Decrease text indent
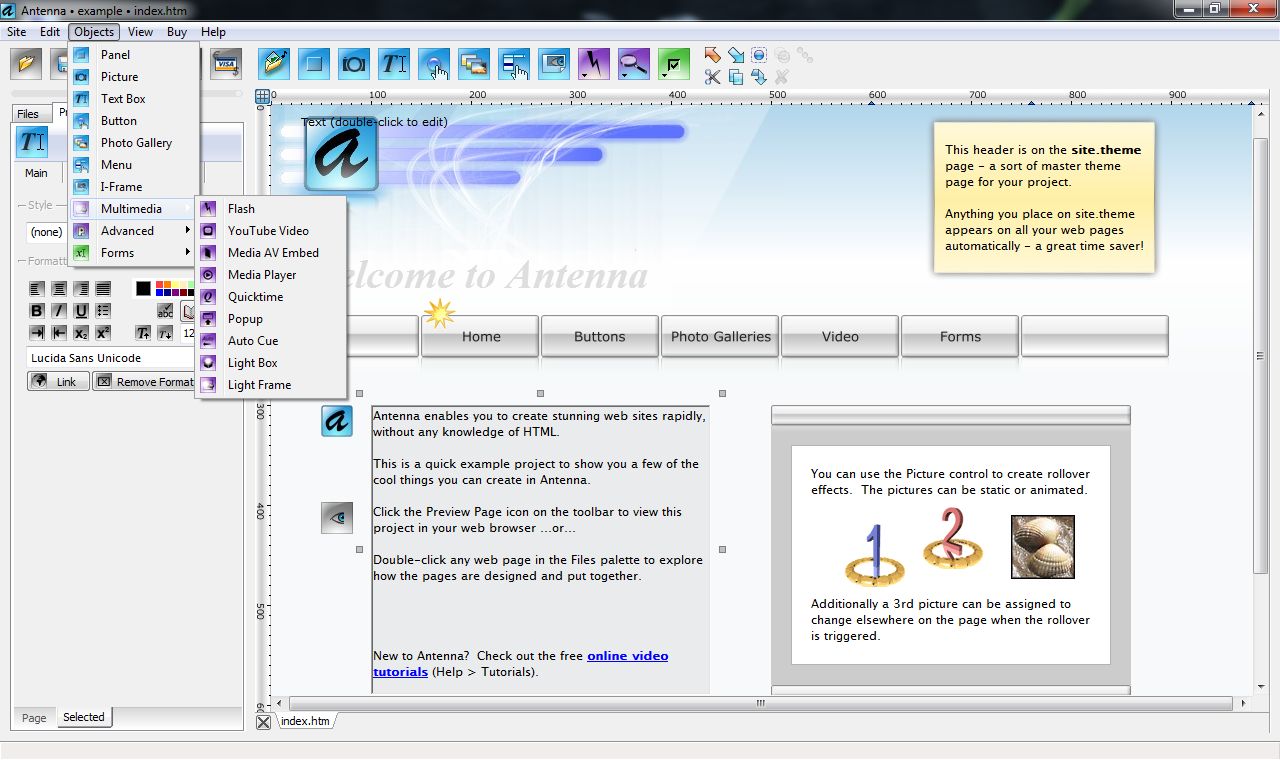Screen dimensions: 1280x760 [x=59, y=333]
